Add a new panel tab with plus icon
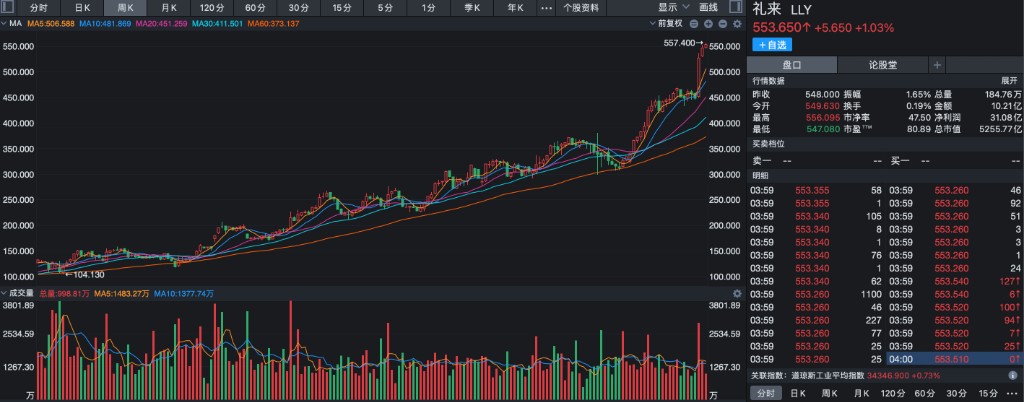Screen dimensions: 1024x402 click(x=937, y=64)
